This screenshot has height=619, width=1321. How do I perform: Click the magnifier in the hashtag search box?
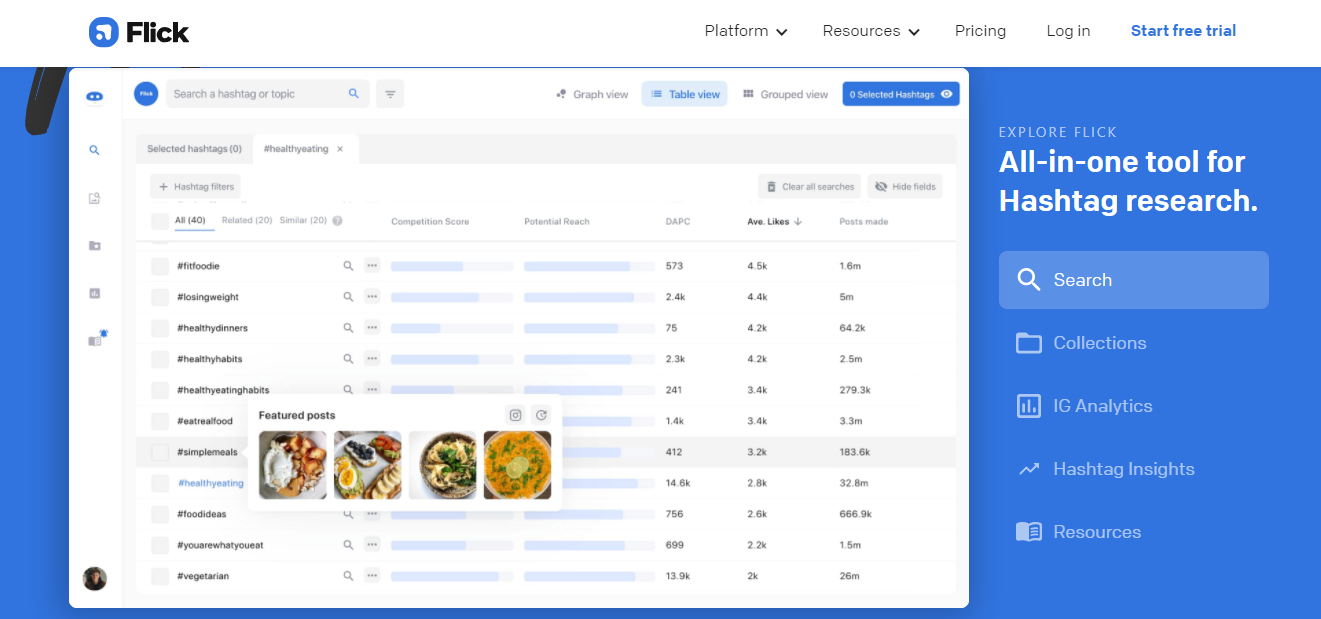point(354,94)
